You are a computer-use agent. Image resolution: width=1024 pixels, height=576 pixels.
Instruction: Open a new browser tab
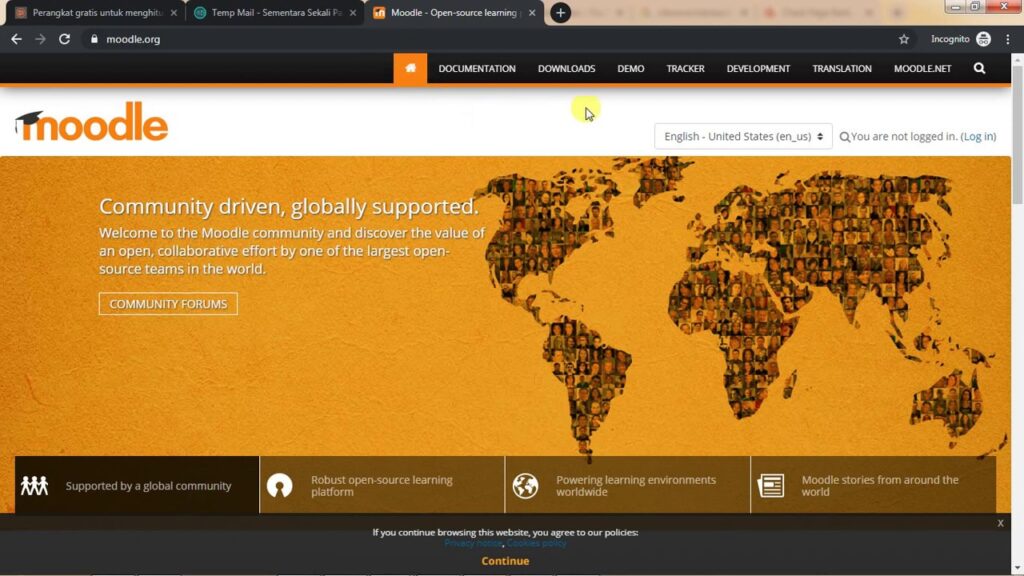point(560,12)
